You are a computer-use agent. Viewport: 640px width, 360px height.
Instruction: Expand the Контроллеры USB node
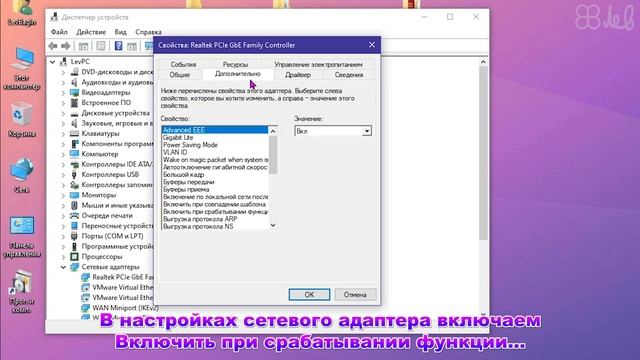tap(63, 175)
